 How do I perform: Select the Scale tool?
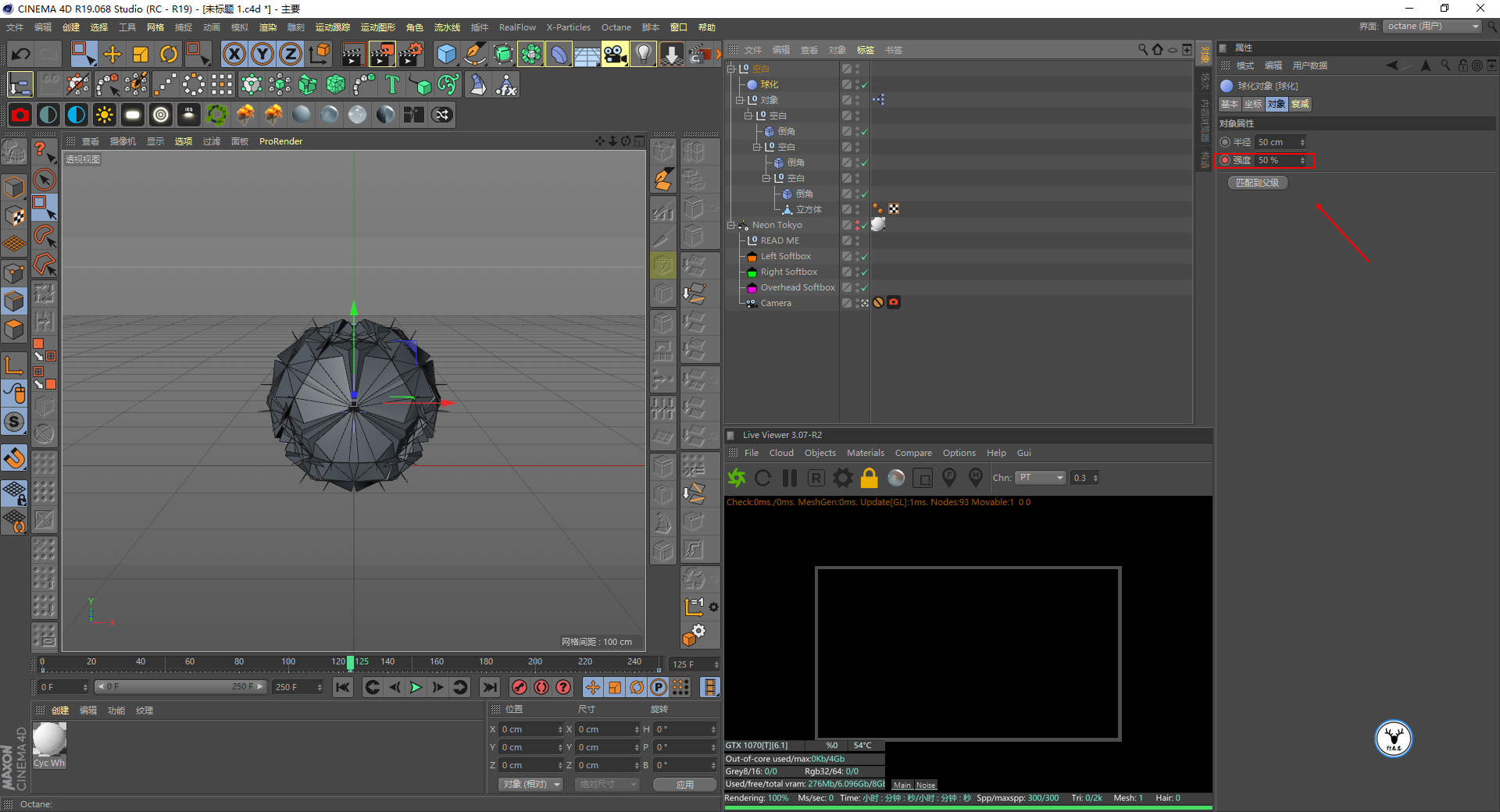pos(141,54)
